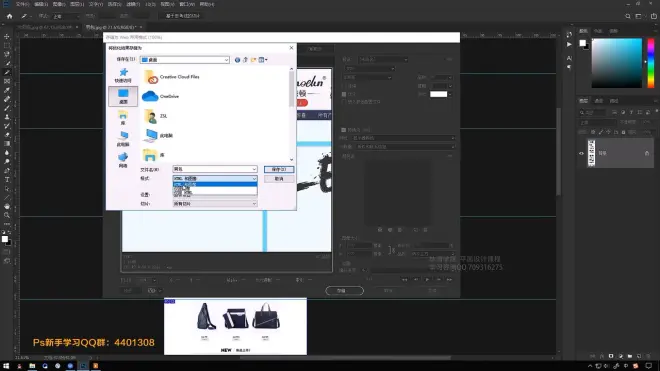Switch to the first document tab
The image size is (660, 371).
[48, 27]
